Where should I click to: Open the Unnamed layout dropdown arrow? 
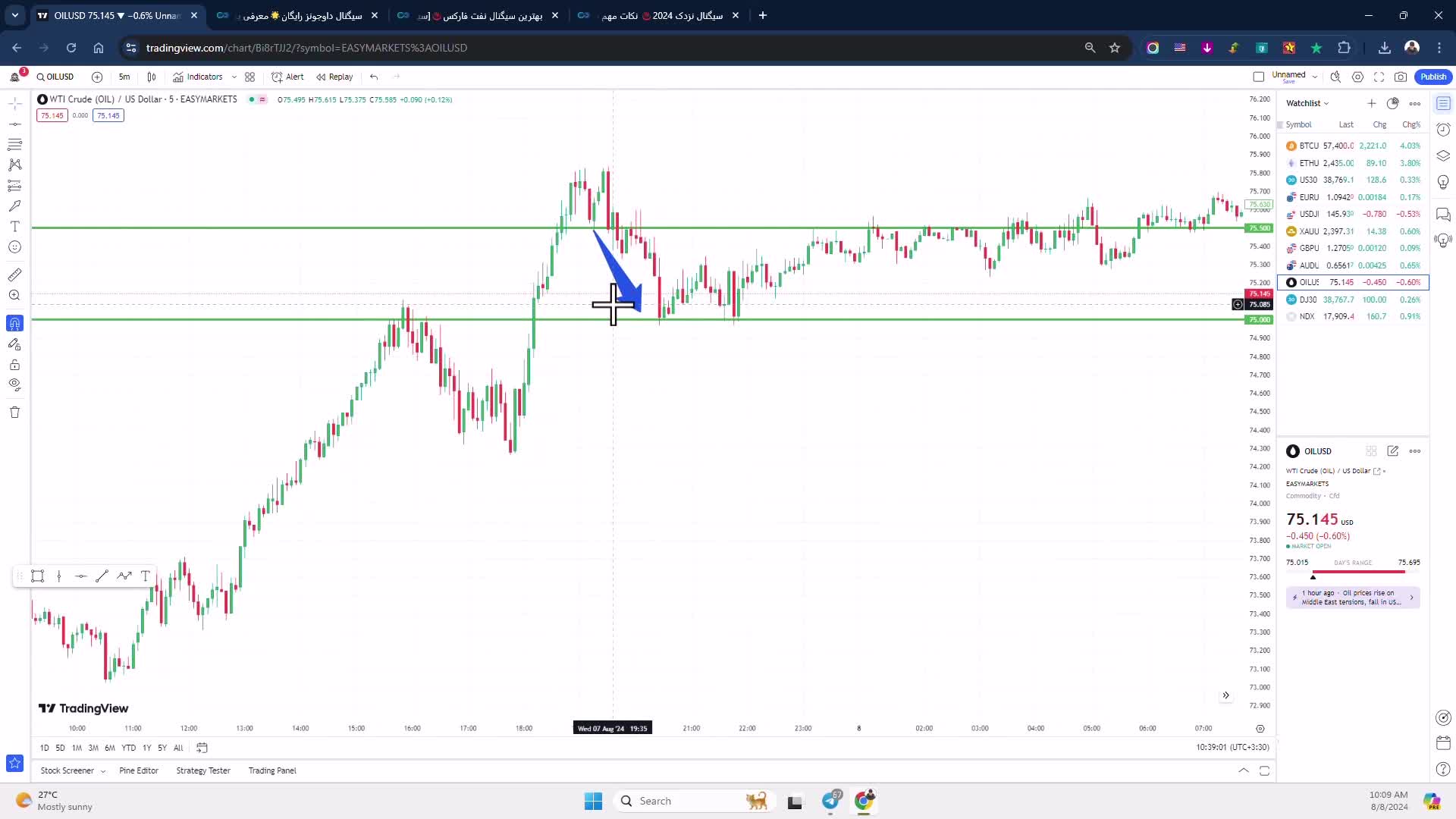[x=1315, y=77]
